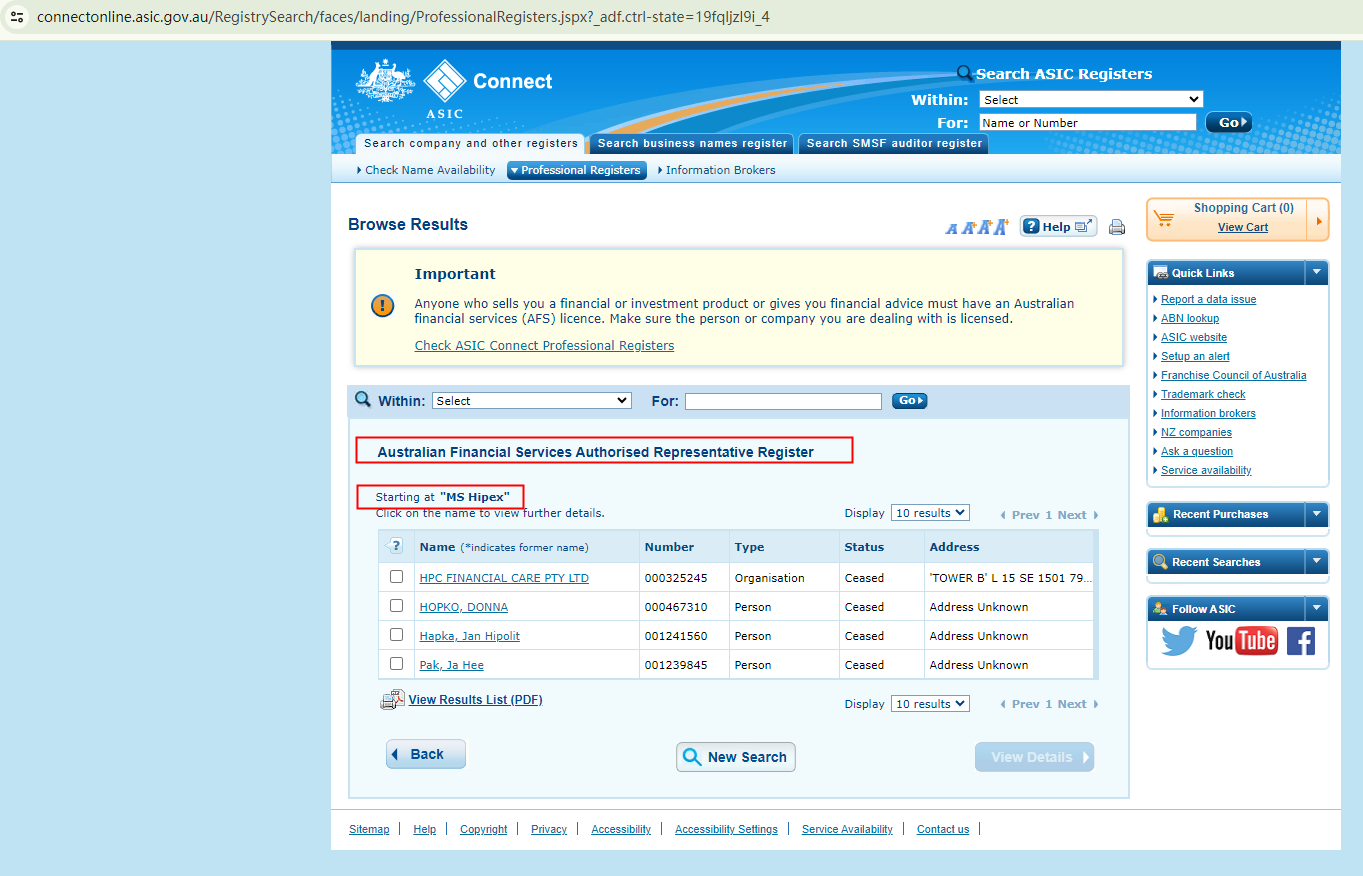Open Accessibility Settings footer link
This screenshot has width=1363, height=876.
[726, 829]
